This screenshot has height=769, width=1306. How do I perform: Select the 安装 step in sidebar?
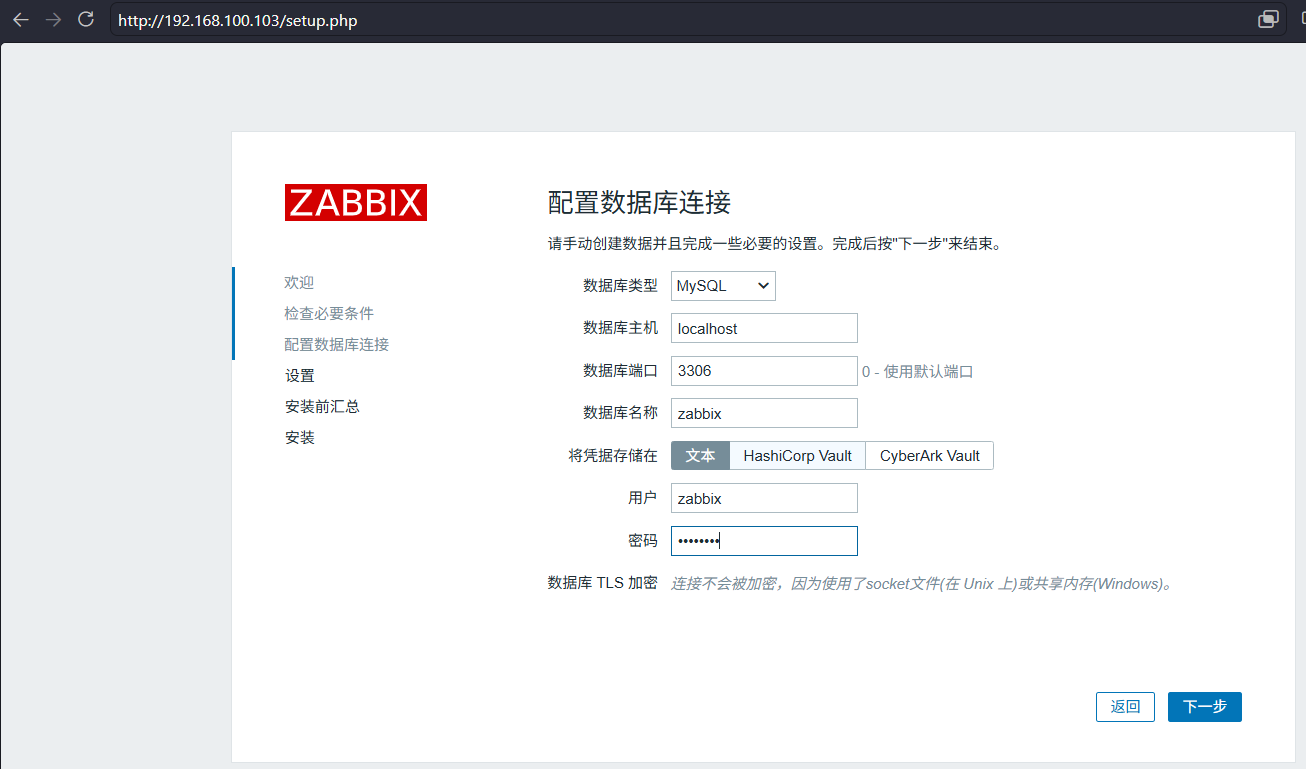[299, 438]
